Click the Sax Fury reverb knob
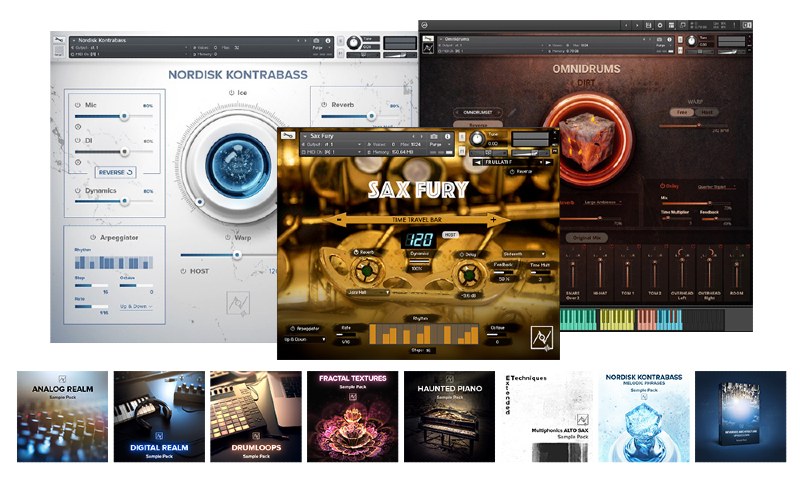The height and width of the screenshot is (480, 800). (366, 271)
